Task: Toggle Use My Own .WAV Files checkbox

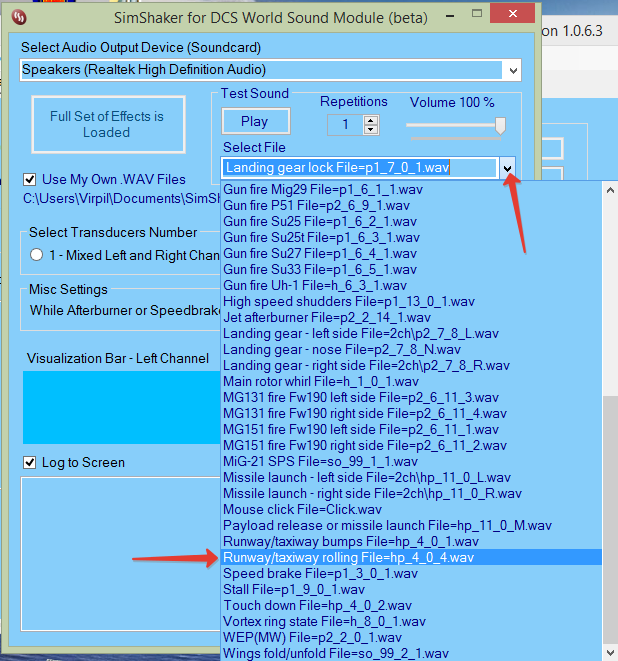Action: click(x=30, y=180)
